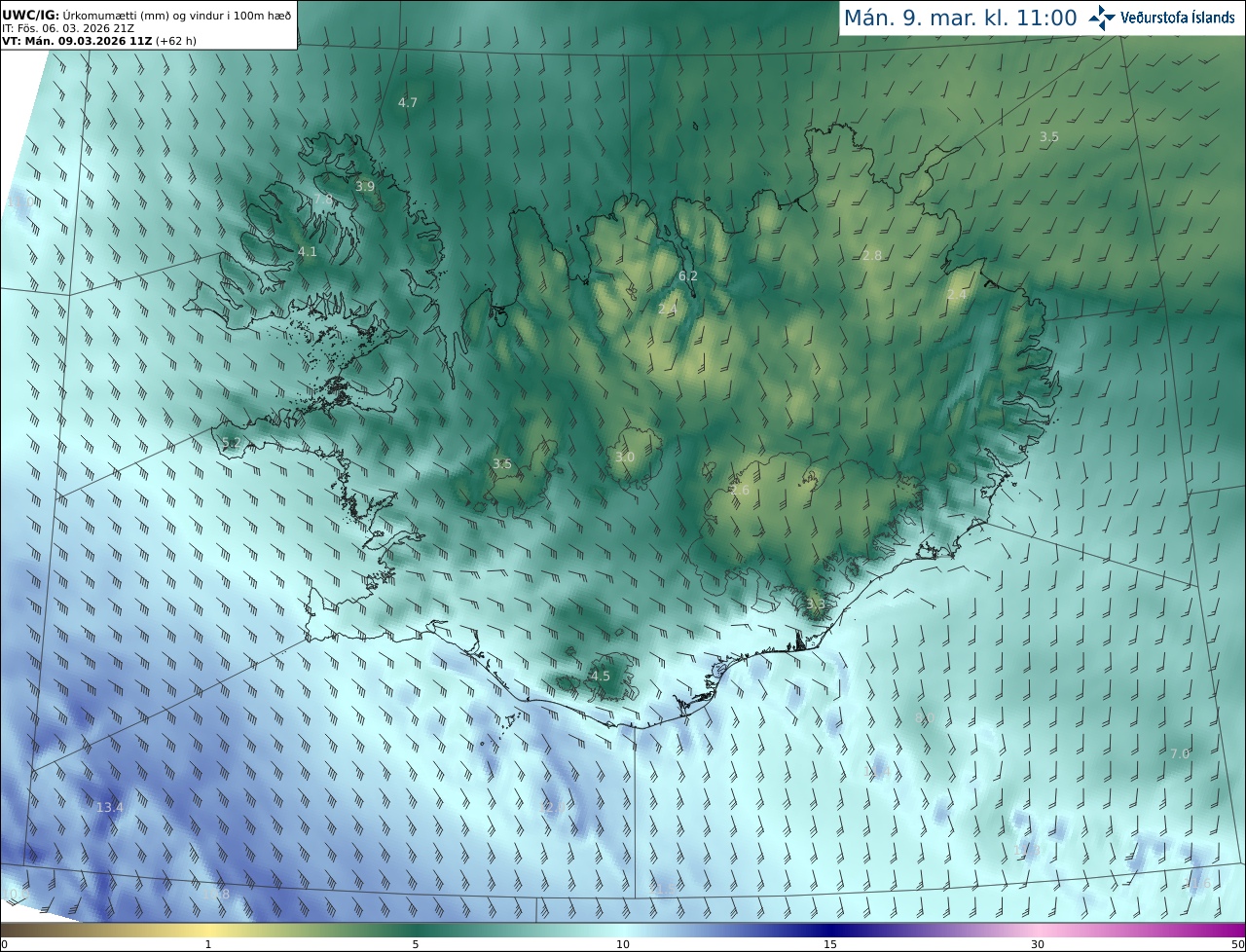Screen dimensions: 1246x952
Task: Click the 2.6 value on Vatnajökull glacier
Action: tap(740, 491)
